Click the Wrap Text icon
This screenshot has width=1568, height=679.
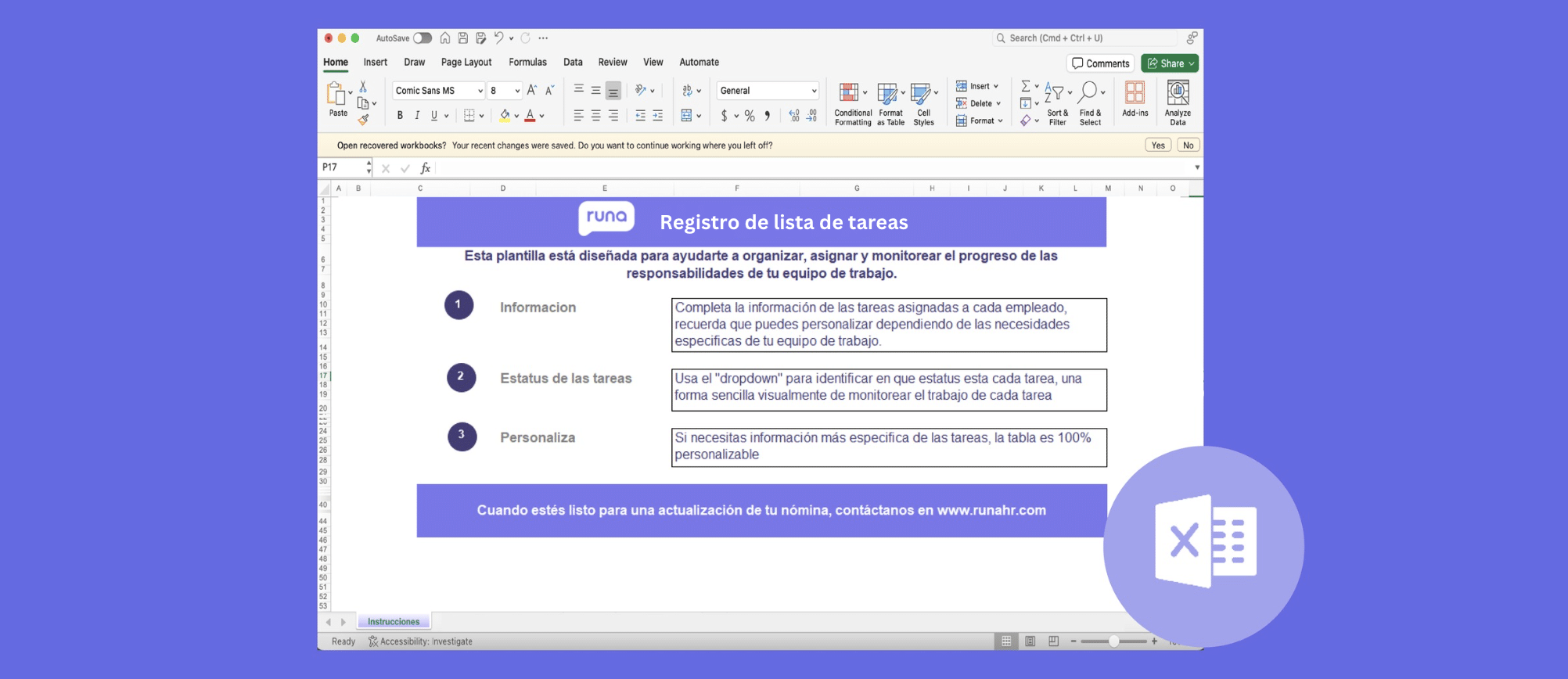[687, 90]
